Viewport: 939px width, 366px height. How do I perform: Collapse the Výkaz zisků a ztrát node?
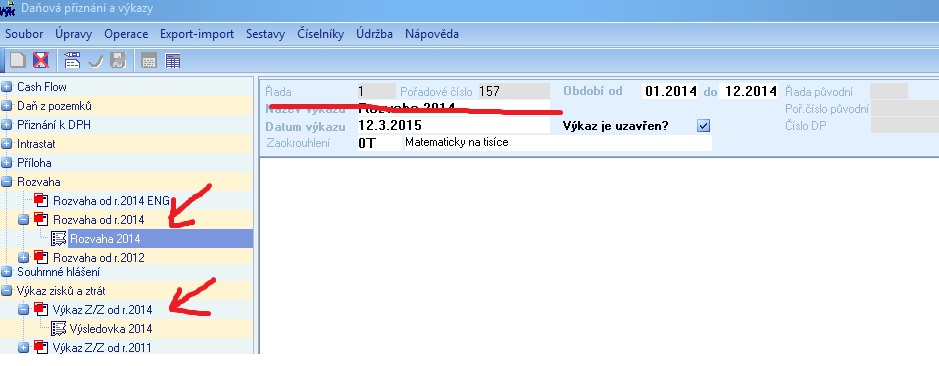(x=7, y=291)
